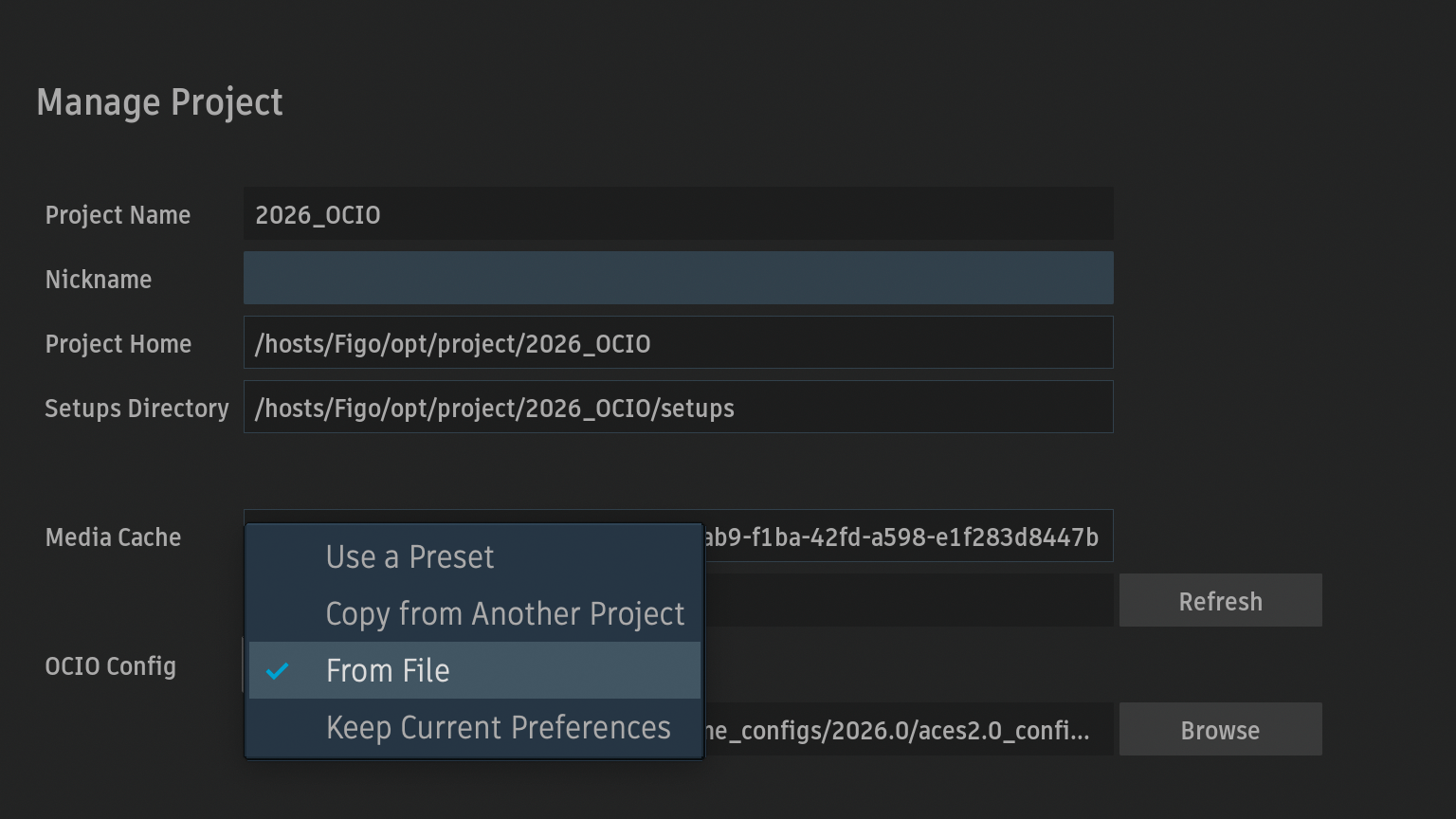Click the Project Name label
The height and width of the screenshot is (819, 1456).
pos(118,215)
